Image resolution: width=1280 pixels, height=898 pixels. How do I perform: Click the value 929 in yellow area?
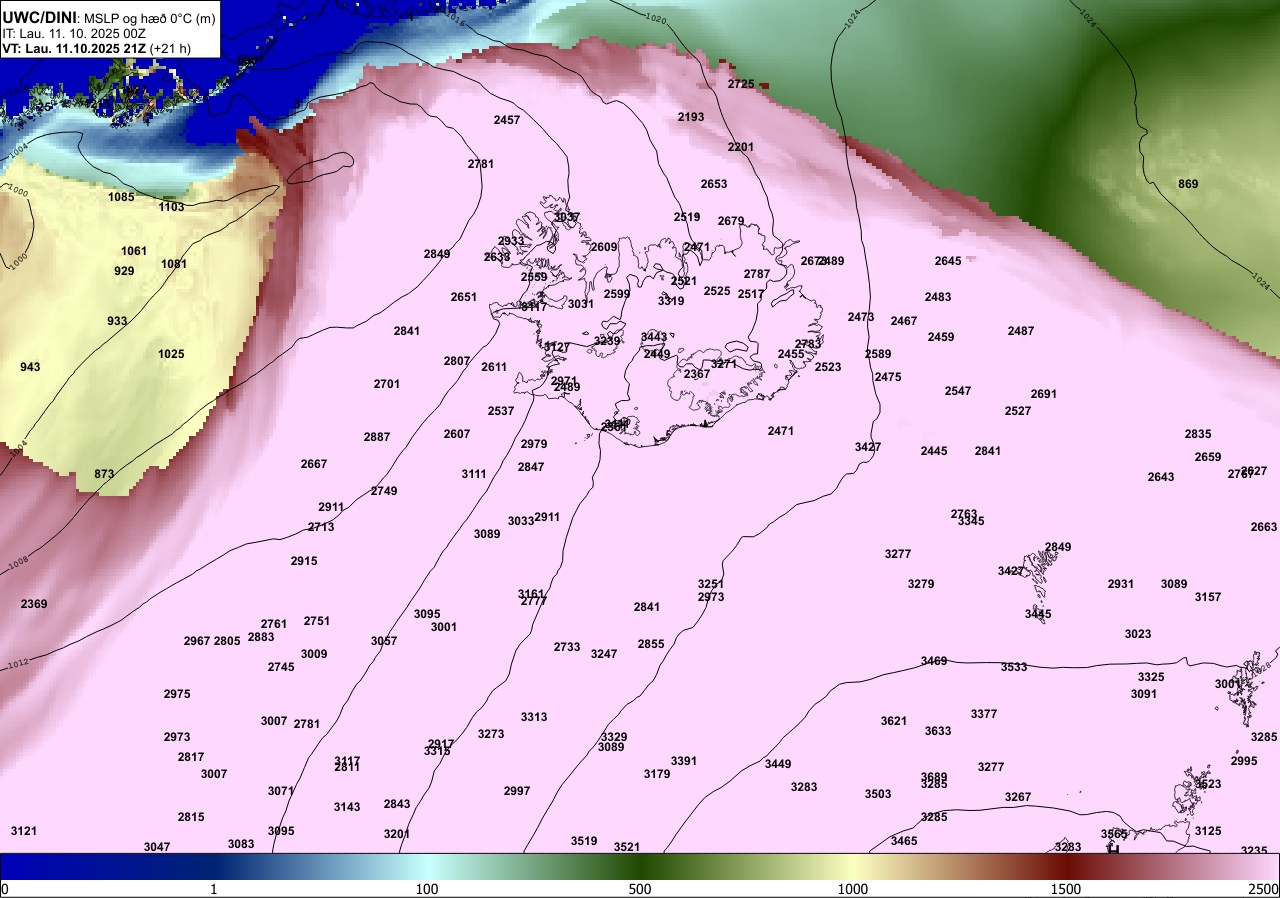pos(124,271)
